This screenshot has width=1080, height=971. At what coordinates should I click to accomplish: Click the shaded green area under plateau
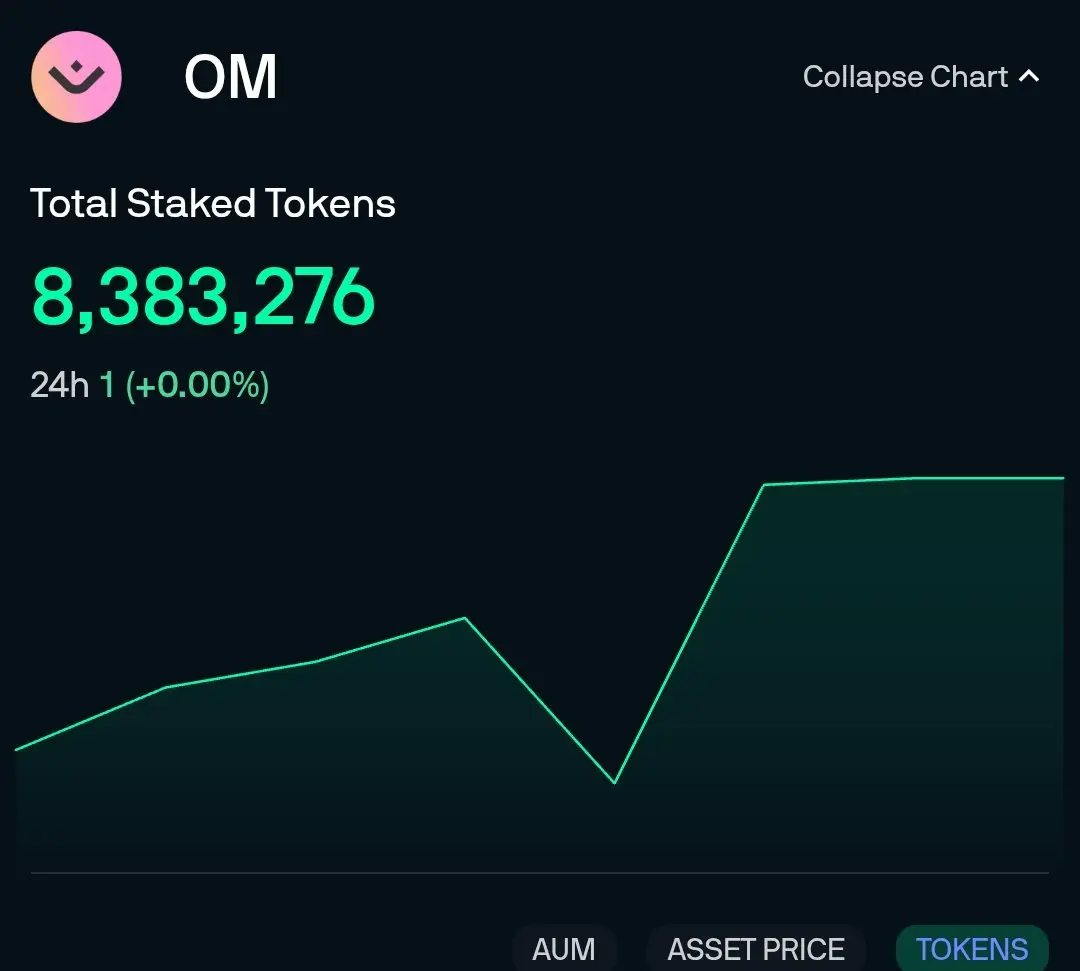point(913,675)
